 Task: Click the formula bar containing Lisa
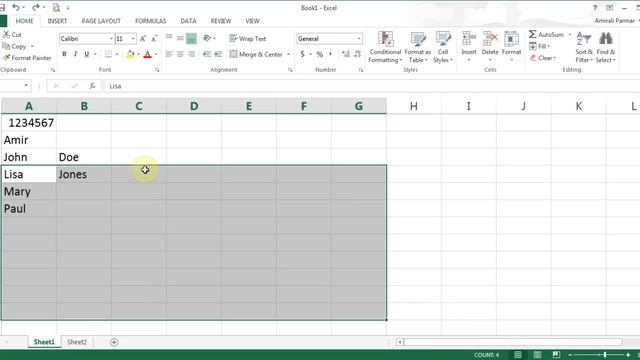[x=371, y=86]
